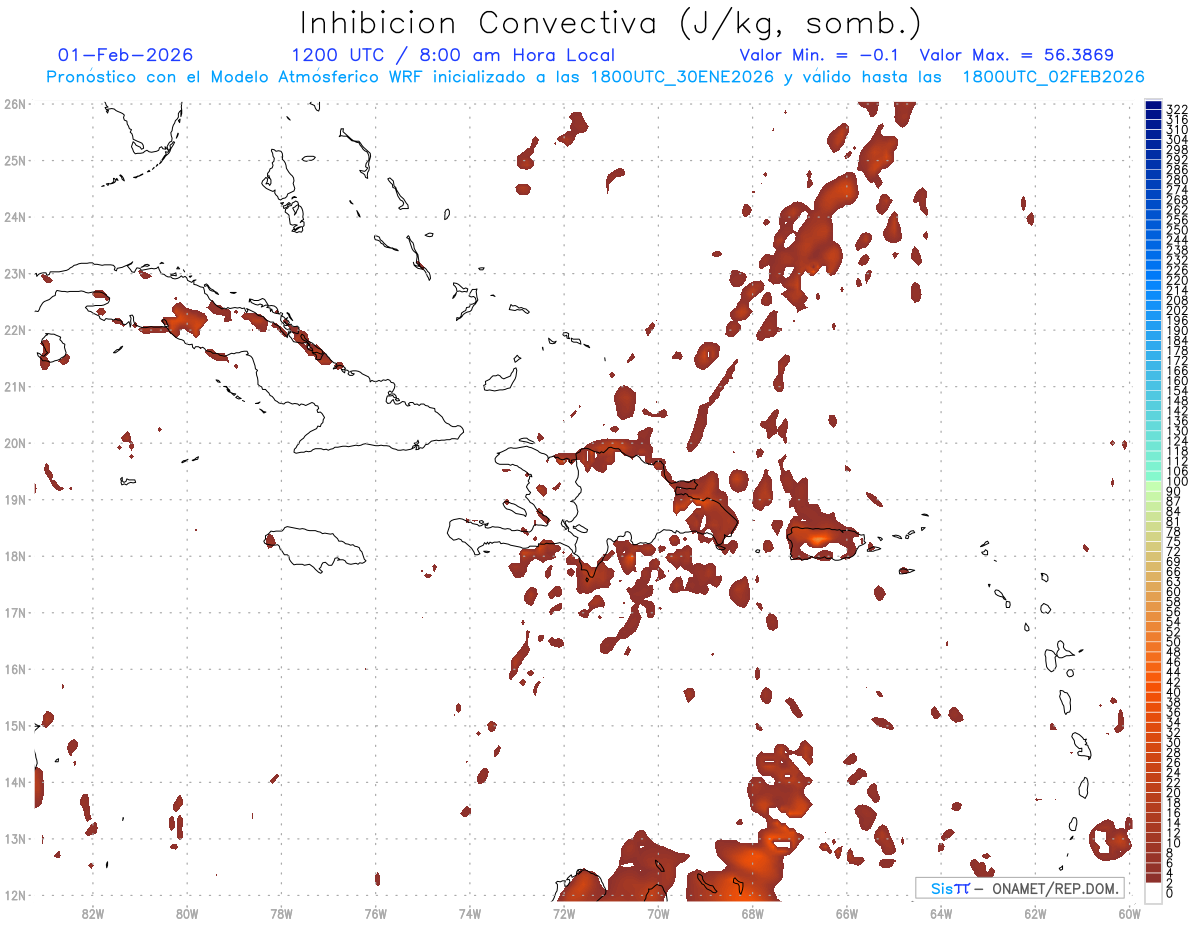This screenshot has height=927, width=1200.
Task: Click the '21N' latitude label
Action: [14, 386]
